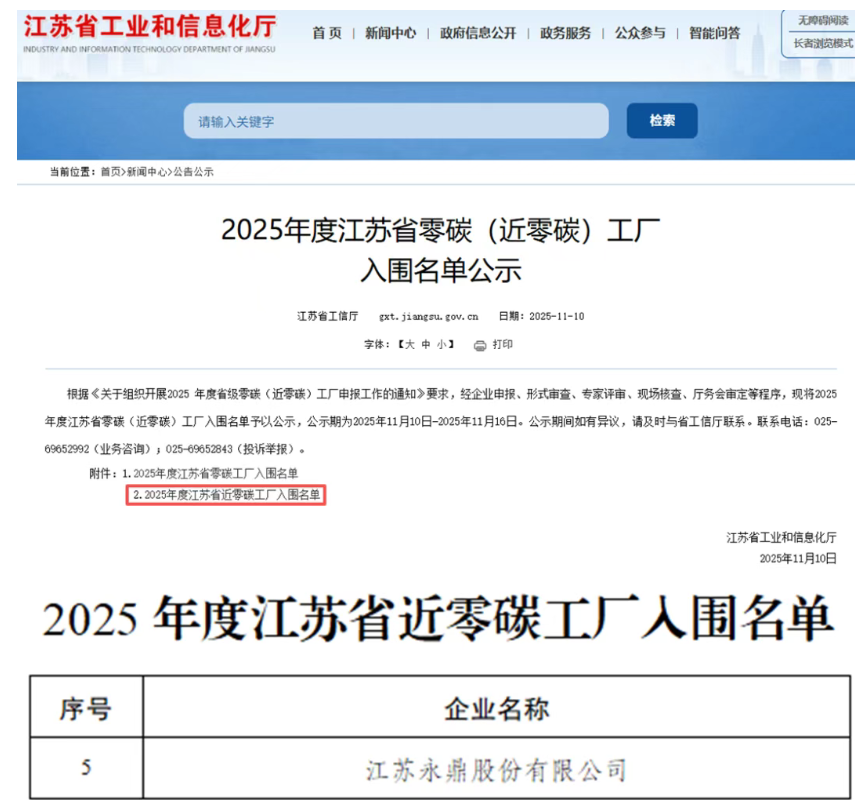855x800 pixels.
Task: Open the 新闻中心 navigation menu
Action: click(390, 33)
